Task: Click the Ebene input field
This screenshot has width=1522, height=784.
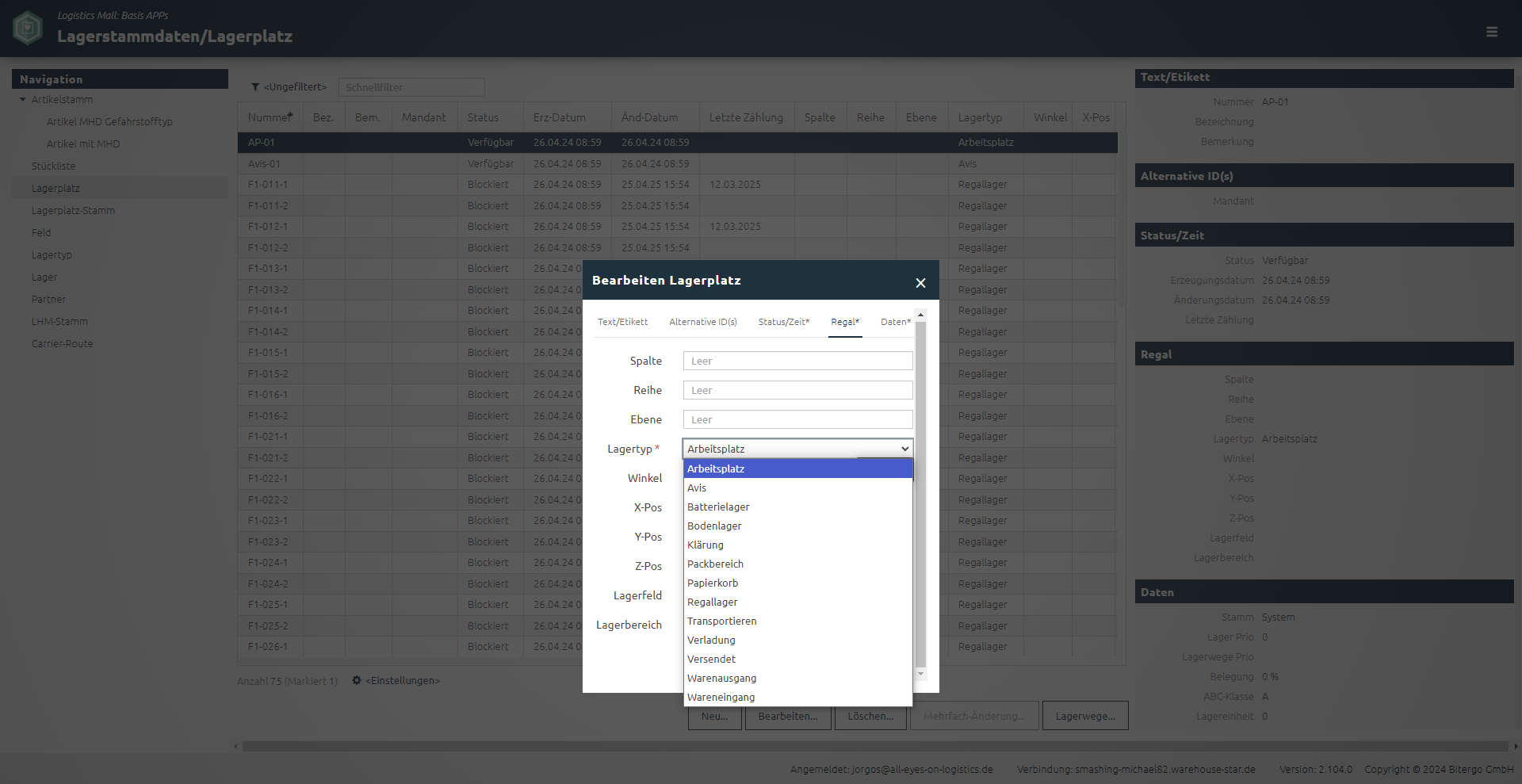Action: click(797, 419)
